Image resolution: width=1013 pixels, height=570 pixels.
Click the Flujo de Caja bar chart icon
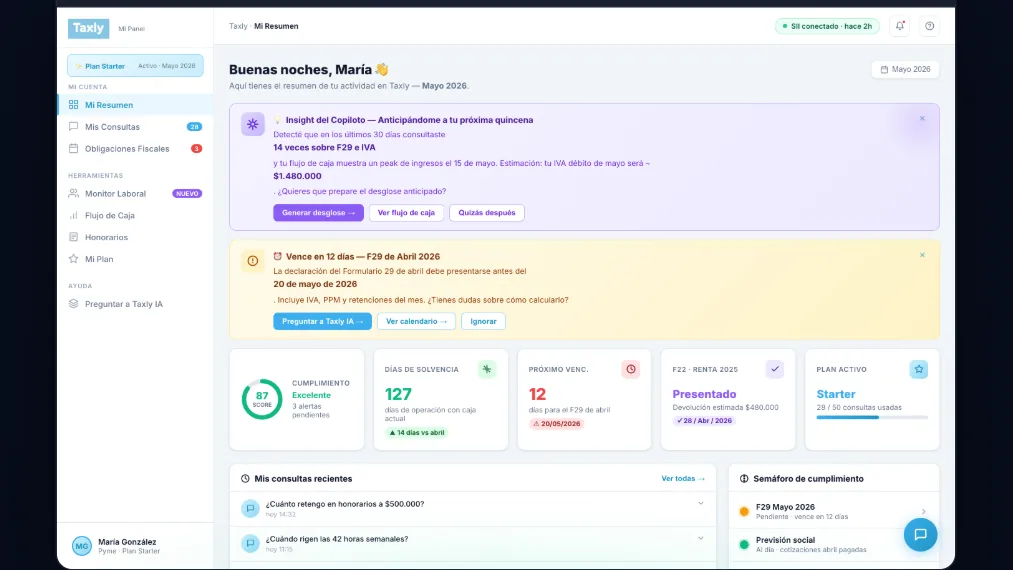click(x=74, y=215)
